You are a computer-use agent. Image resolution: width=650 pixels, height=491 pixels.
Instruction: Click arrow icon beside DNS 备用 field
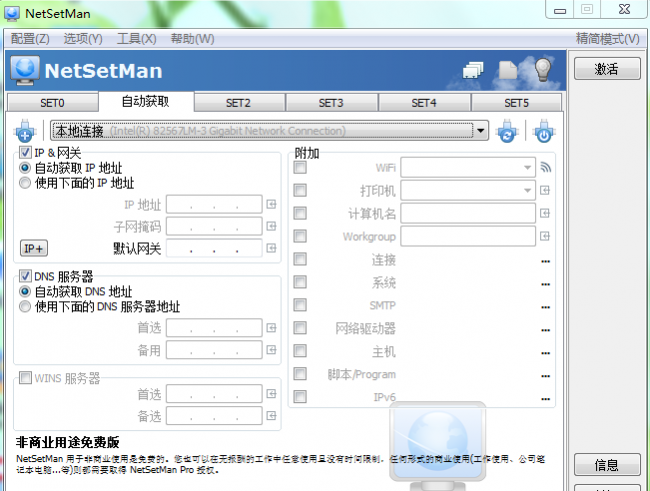271,350
